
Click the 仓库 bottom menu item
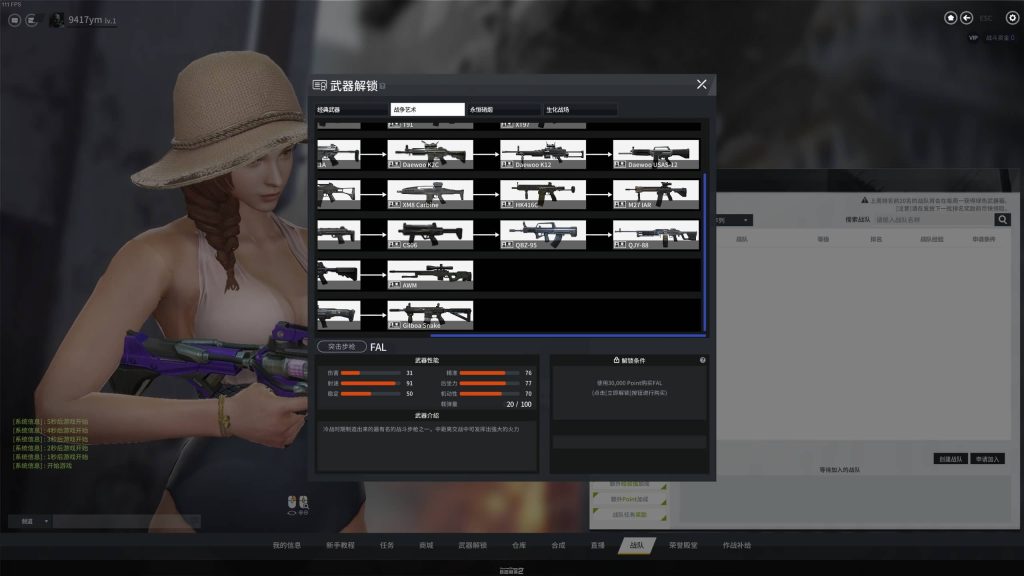(x=518, y=545)
